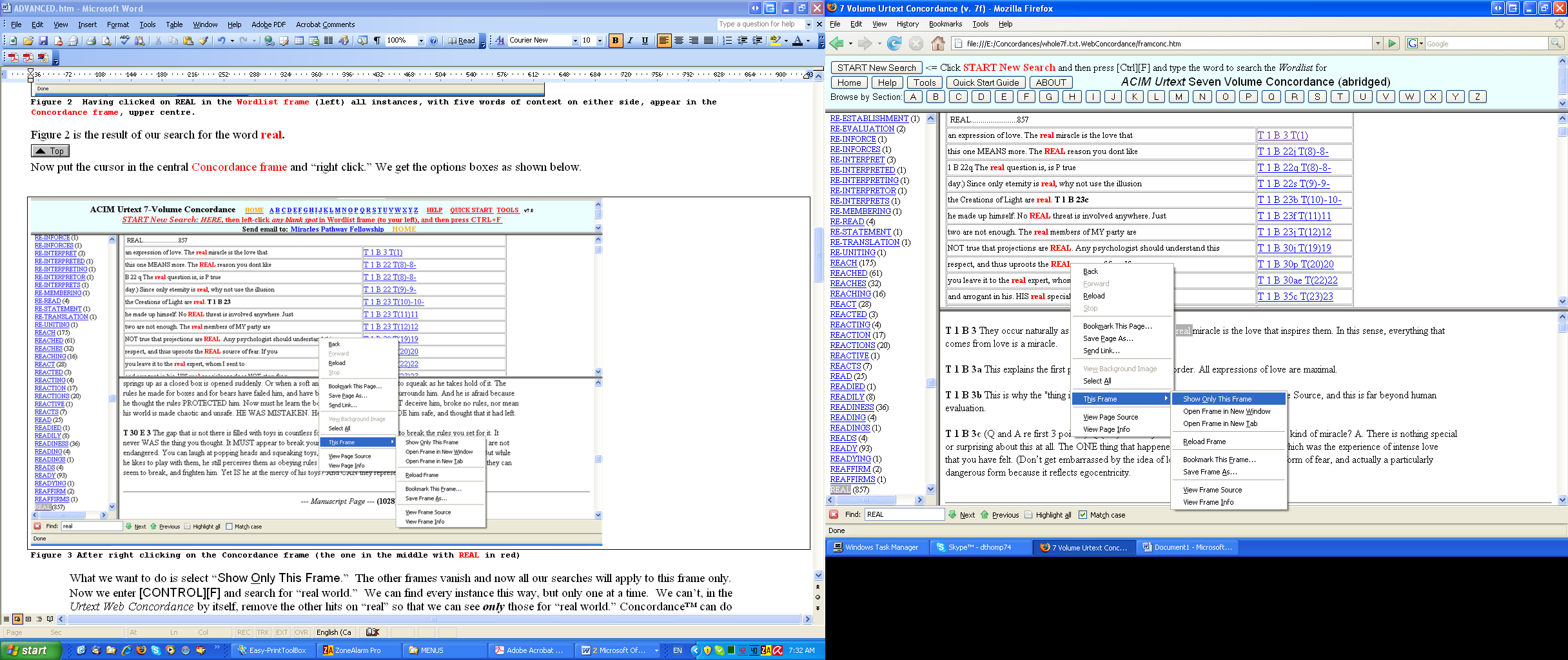Open the Bookmarks menu in Firefox

click(x=945, y=24)
